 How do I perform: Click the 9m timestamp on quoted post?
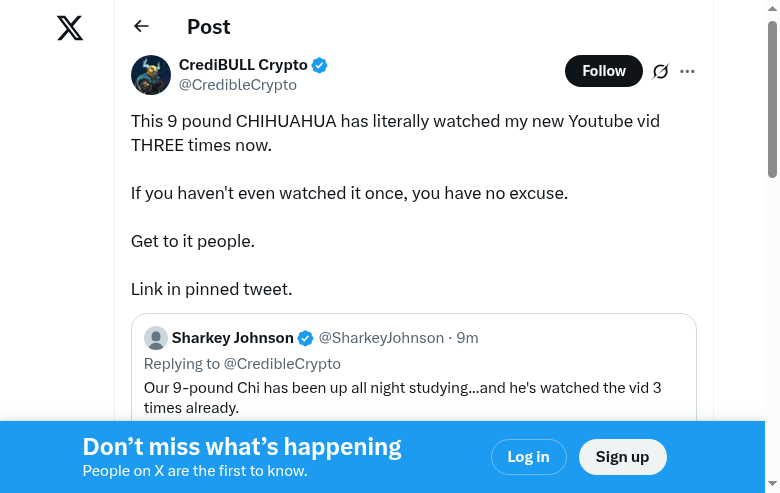(468, 338)
